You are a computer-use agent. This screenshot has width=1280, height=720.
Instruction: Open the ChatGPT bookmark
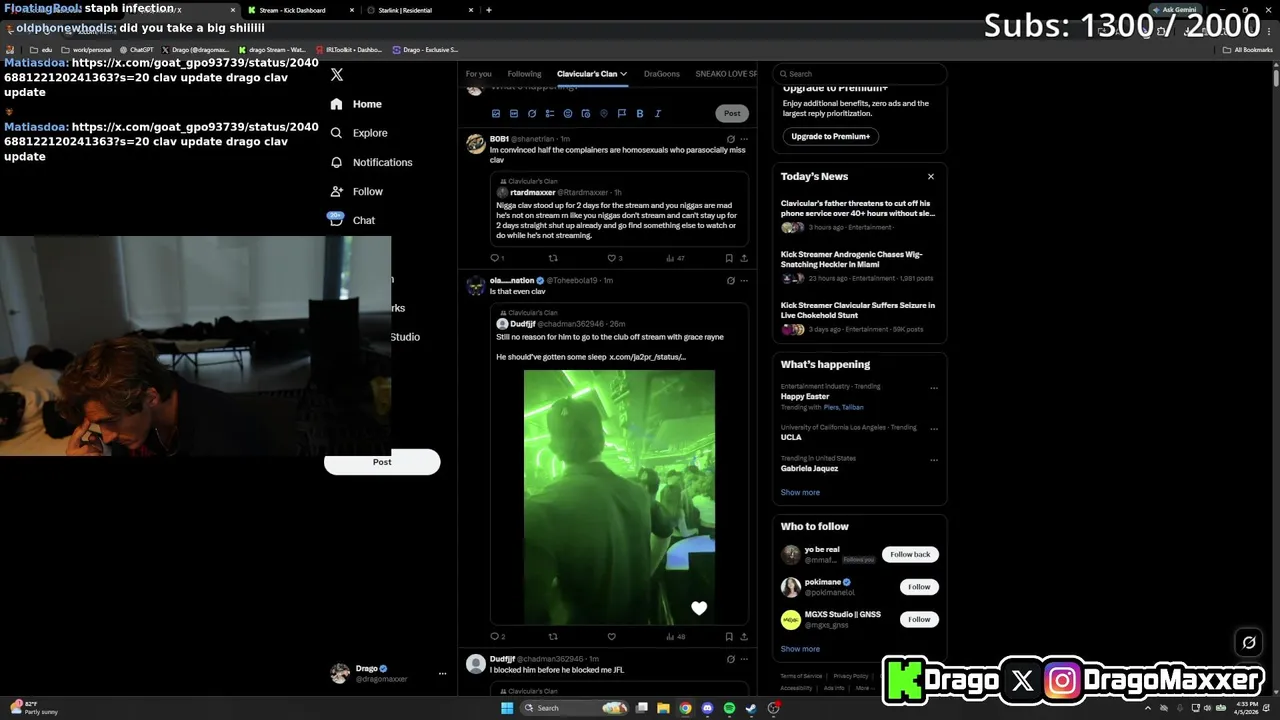137,49
